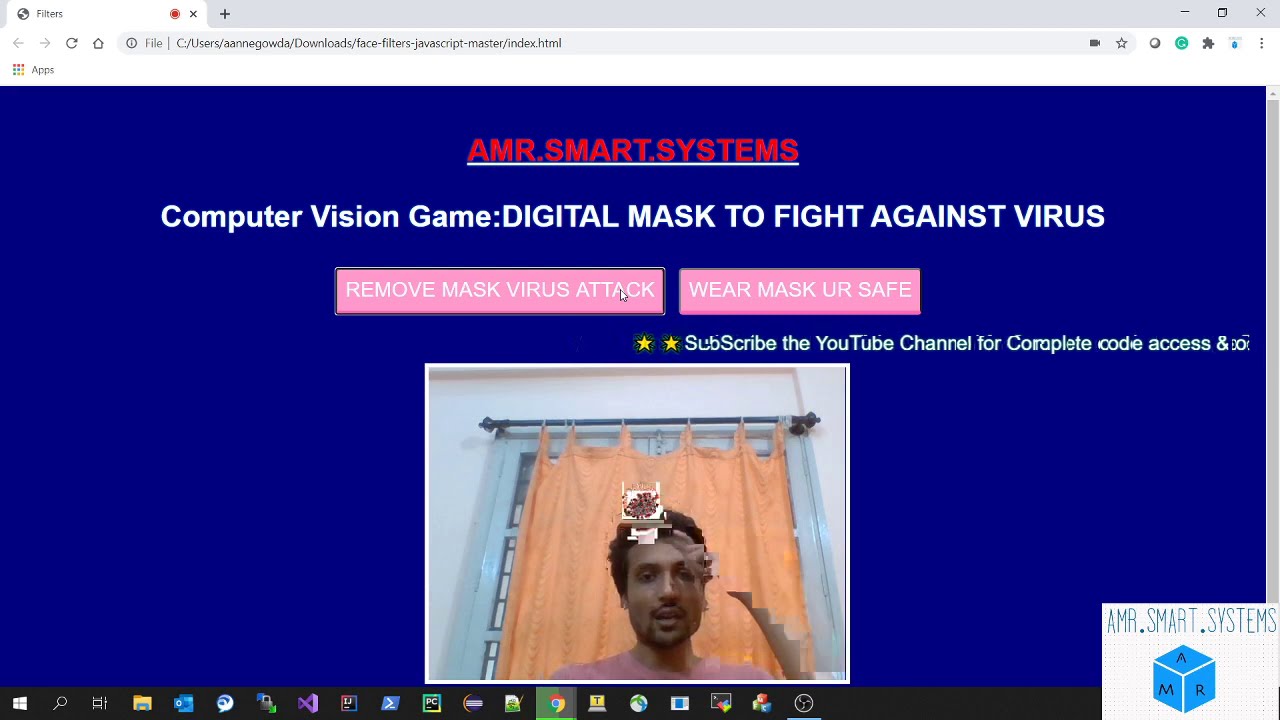Image resolution: width=1280 pixels, height=720 pixels.
Task: Open the Extensions puzzle piece menu
Action: pos(1208,43)
